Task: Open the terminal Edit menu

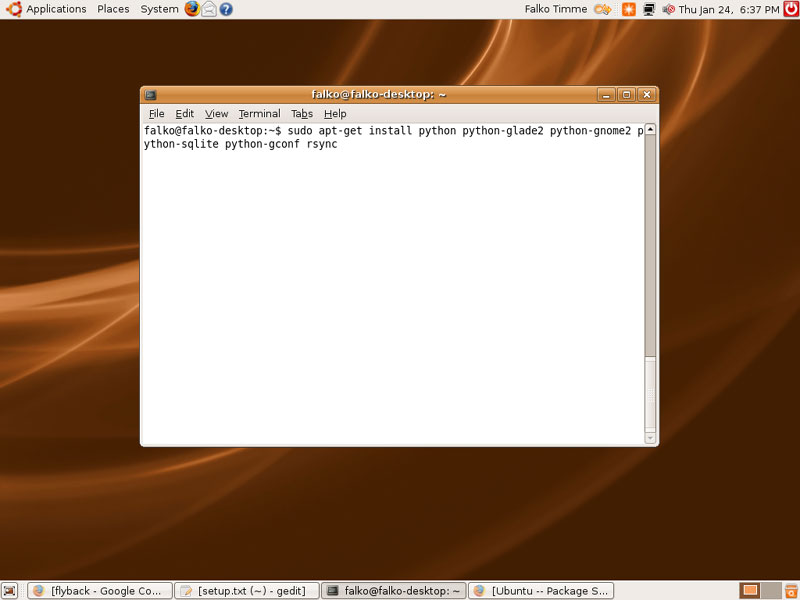Action: tap(184, 114)
